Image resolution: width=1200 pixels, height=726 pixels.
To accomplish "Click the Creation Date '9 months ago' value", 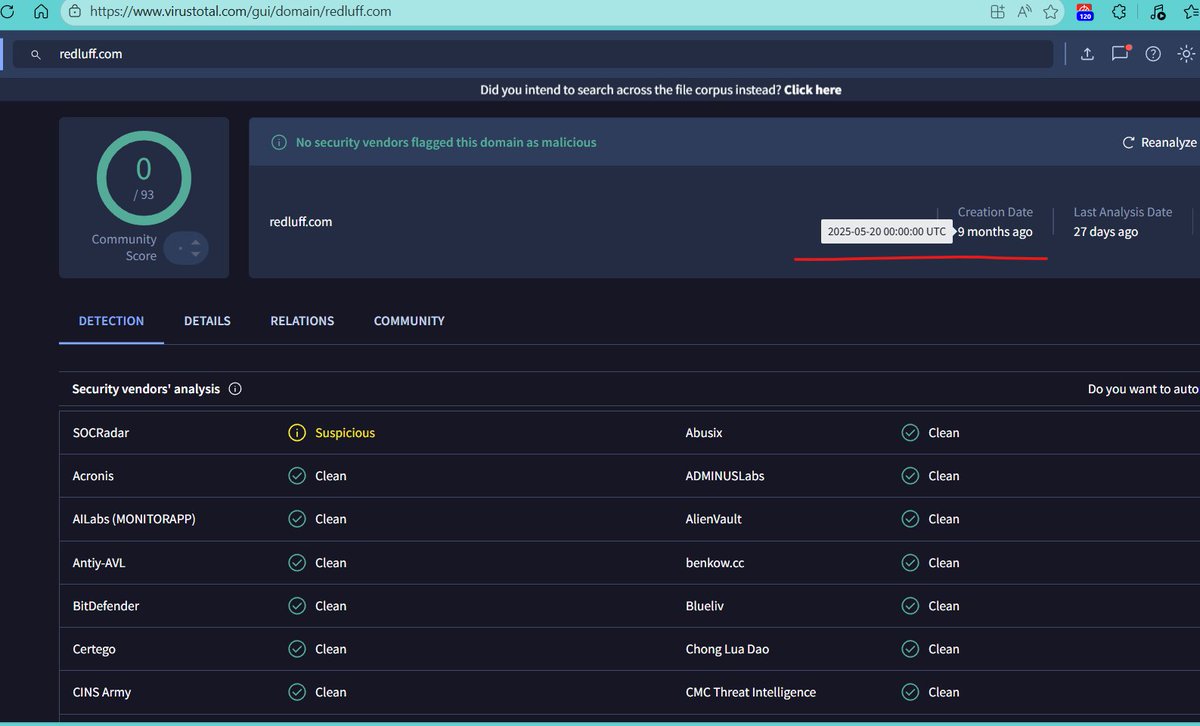I will pyautogui.click(x=995, y=232).
